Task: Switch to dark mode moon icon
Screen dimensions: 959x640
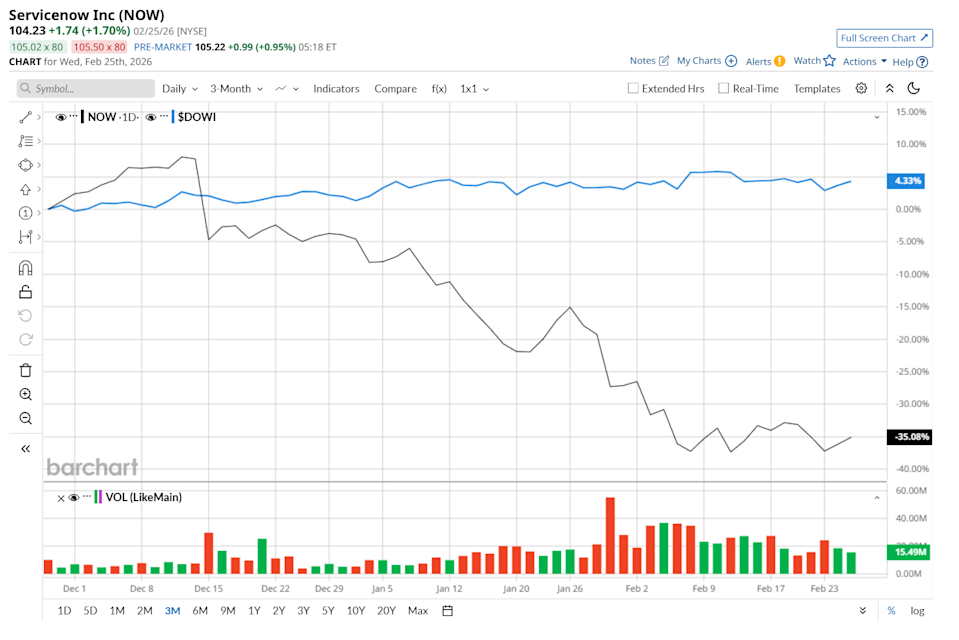Action: point(914,88)
